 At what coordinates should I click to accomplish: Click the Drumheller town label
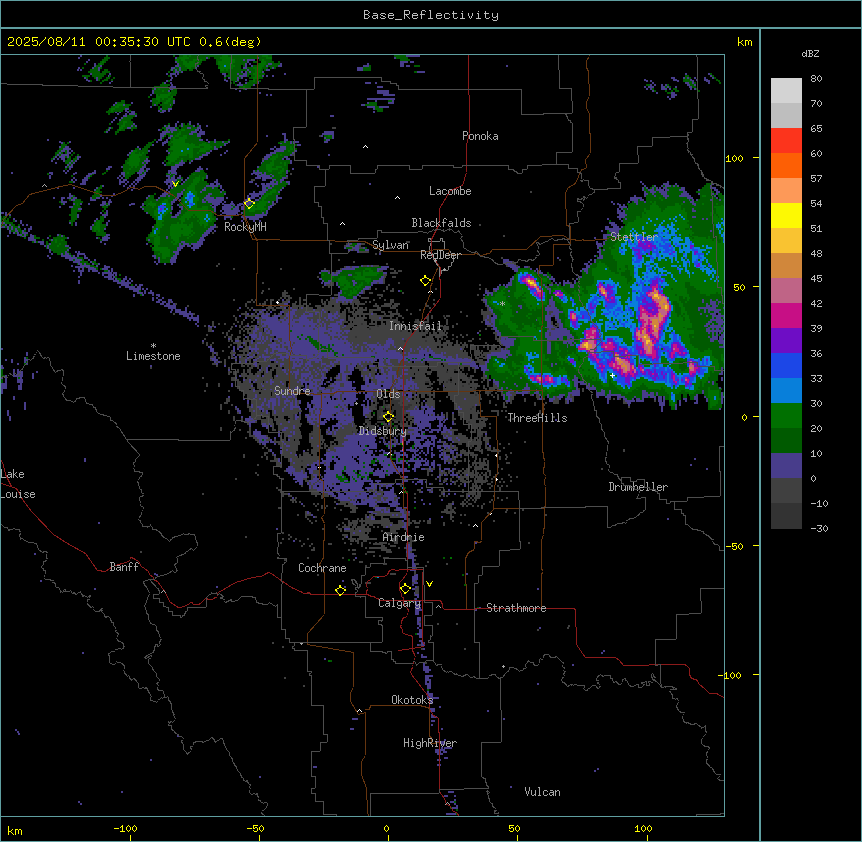[638, 487]
